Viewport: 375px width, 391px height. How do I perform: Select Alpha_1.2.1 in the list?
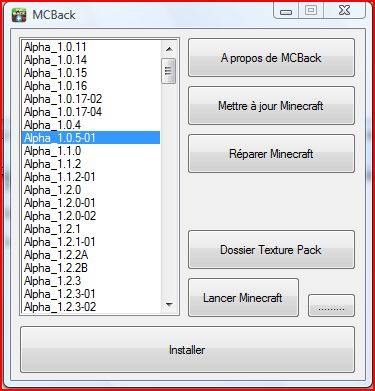[91, 229]
